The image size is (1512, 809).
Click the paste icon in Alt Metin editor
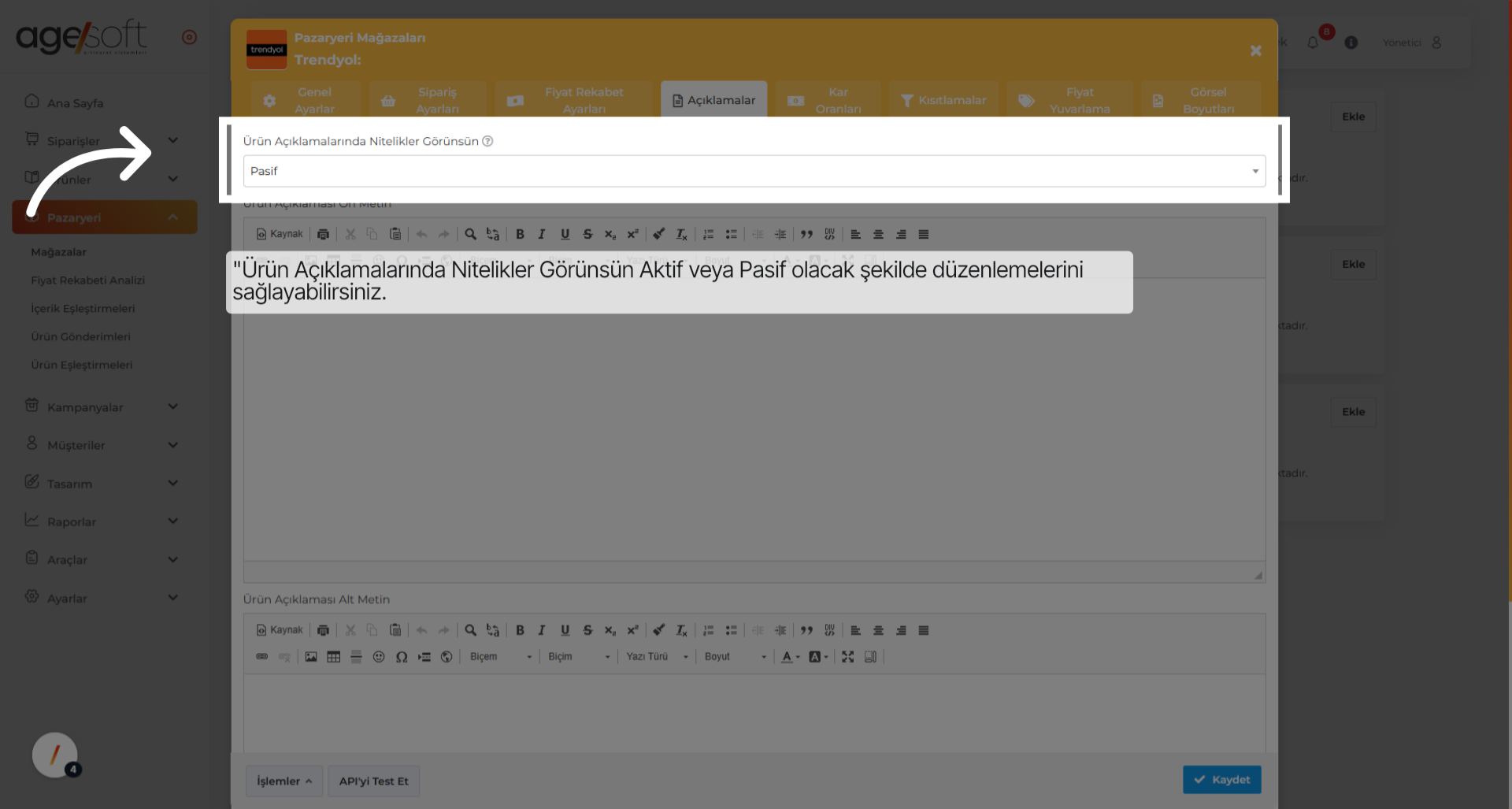coord(395,630)
